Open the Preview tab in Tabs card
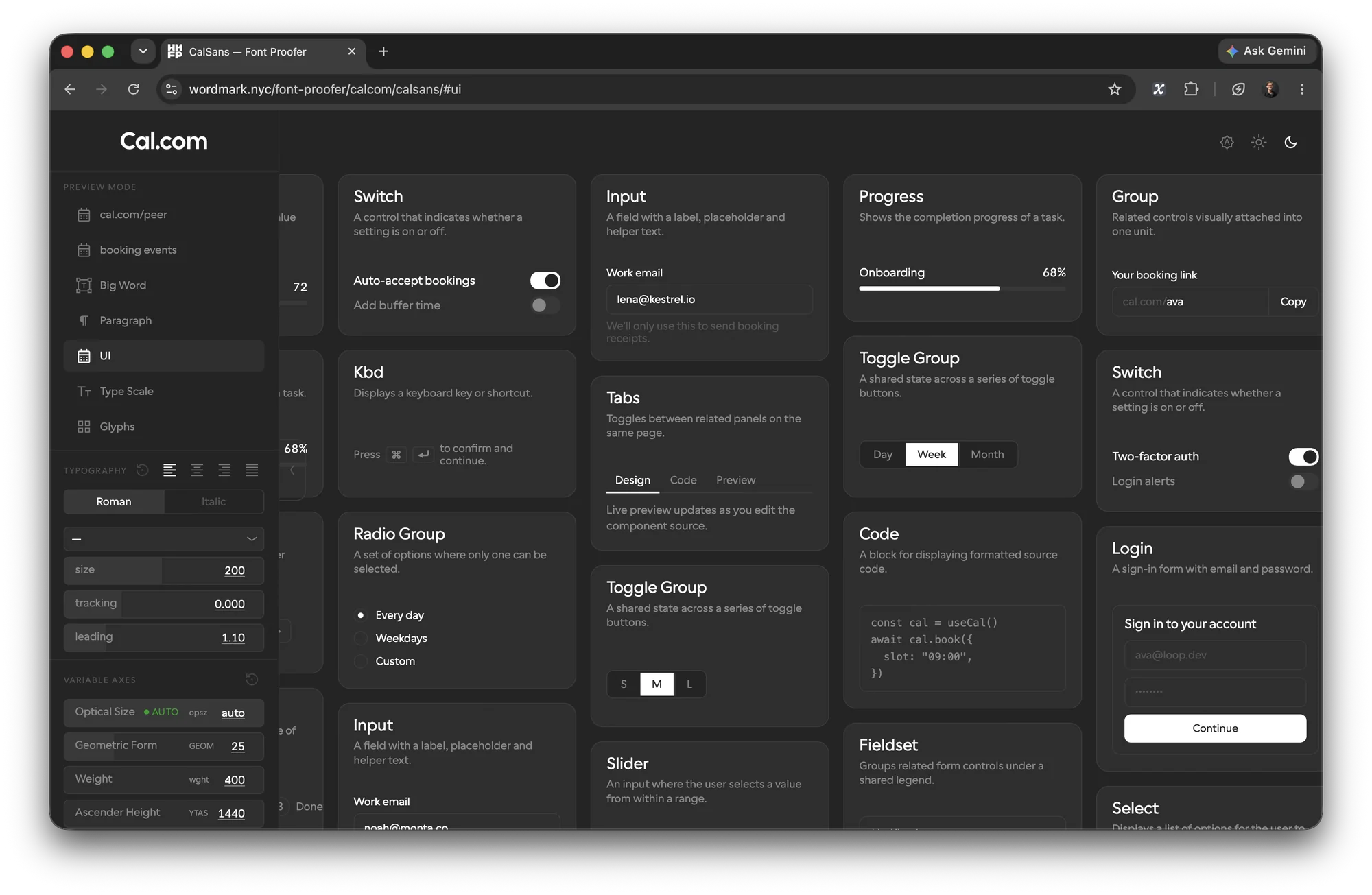1372x895 pixels. tap(735, 480)
